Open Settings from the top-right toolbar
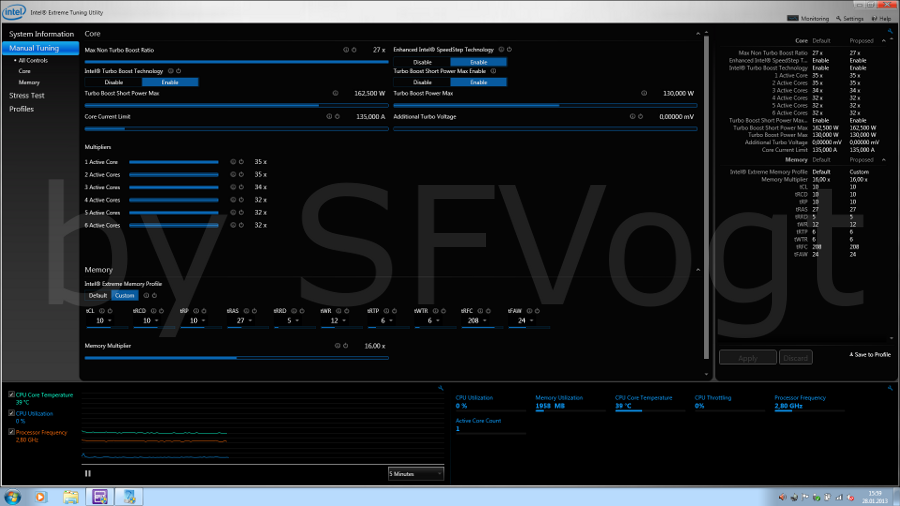Viewport: 900px width, 506px height. [x=849, y=18]
